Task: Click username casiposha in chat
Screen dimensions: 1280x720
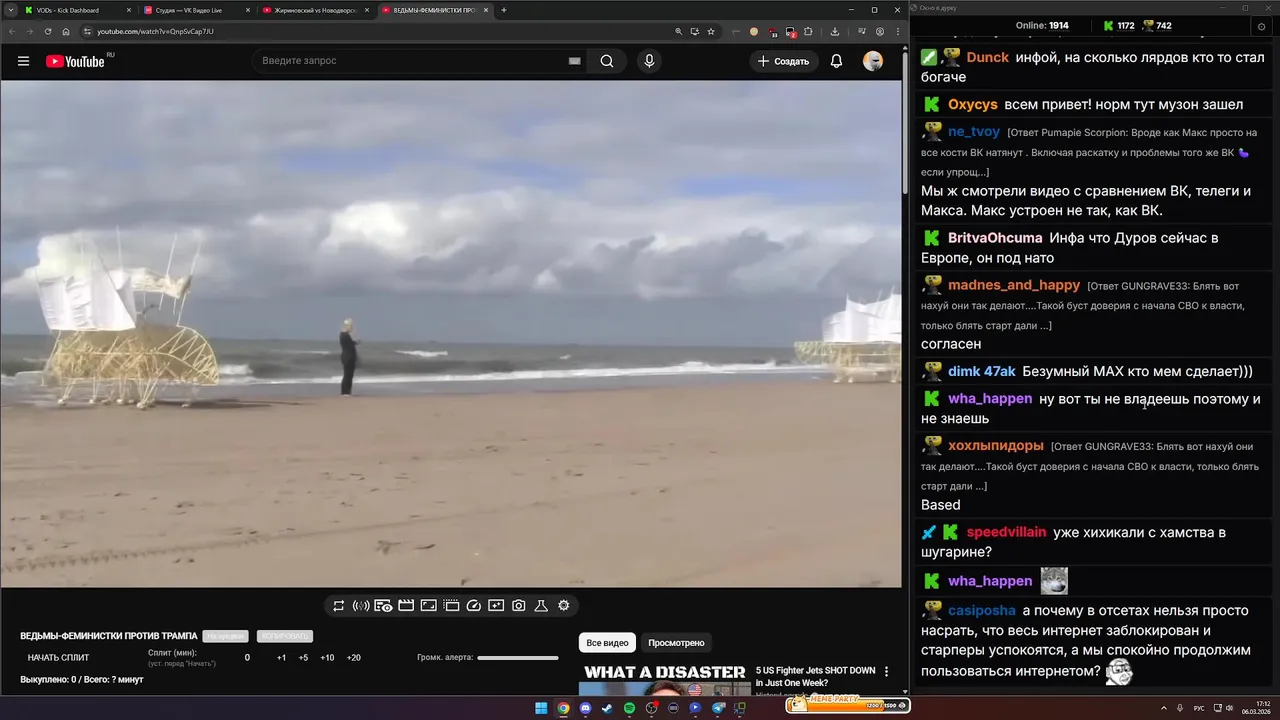Action: pos(981,610)
